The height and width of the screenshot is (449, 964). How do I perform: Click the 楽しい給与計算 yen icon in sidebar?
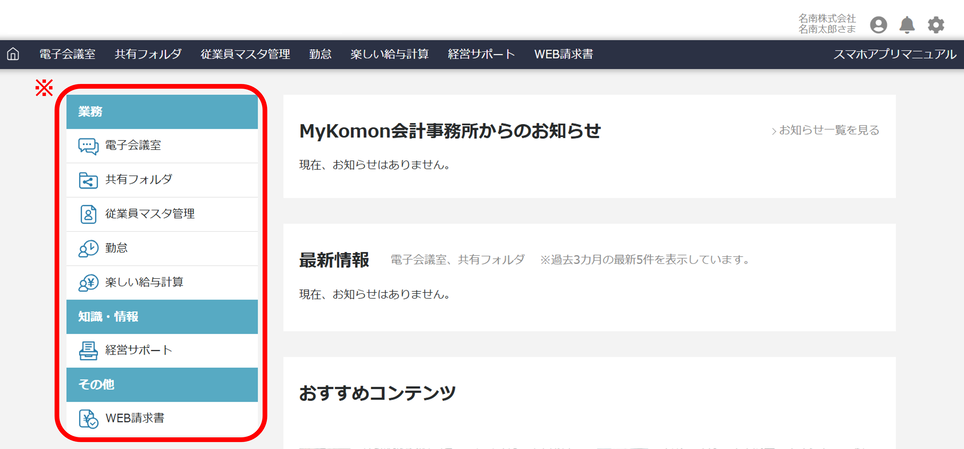point(88,282)
